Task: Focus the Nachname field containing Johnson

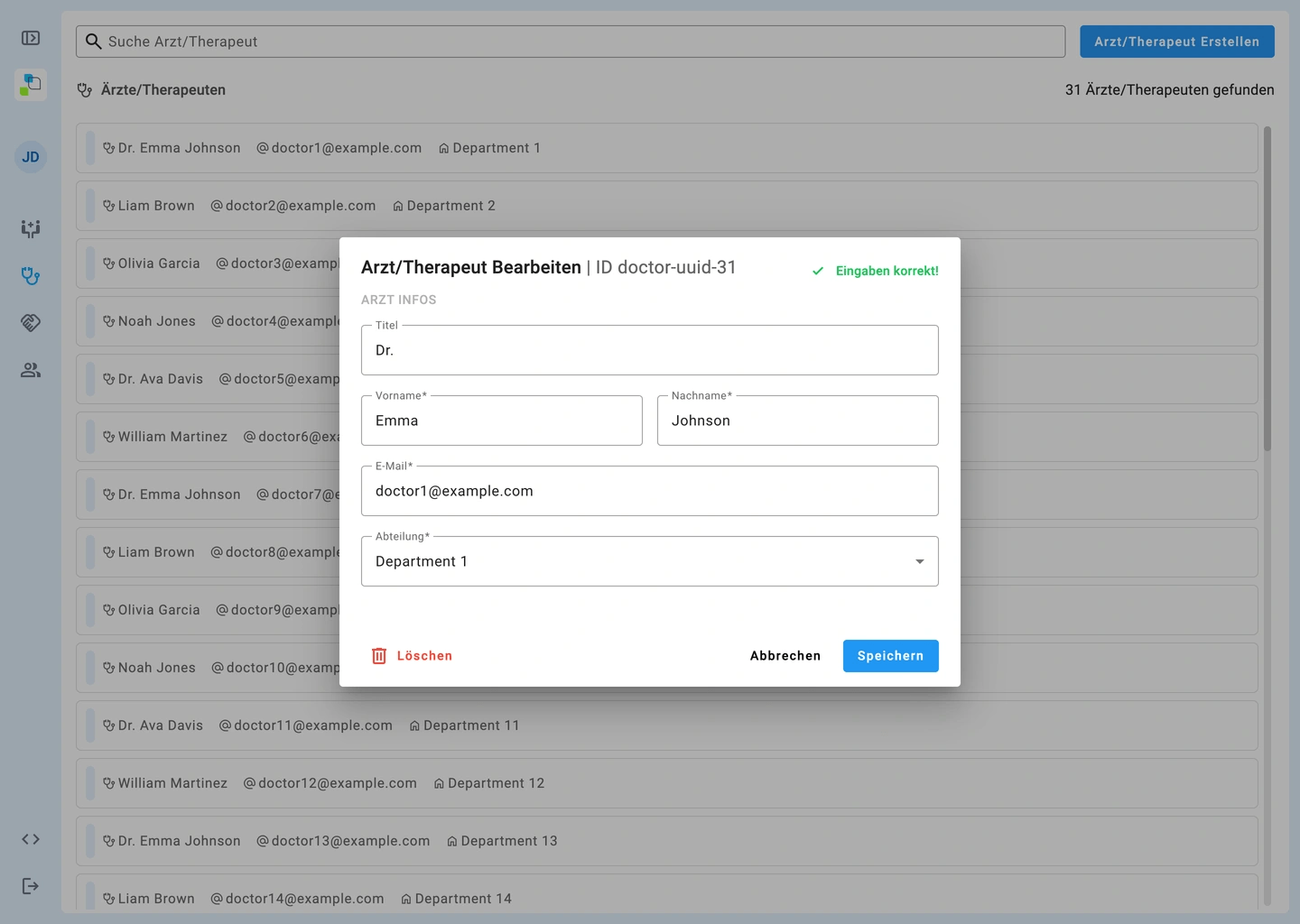Action: coord(797,420)
